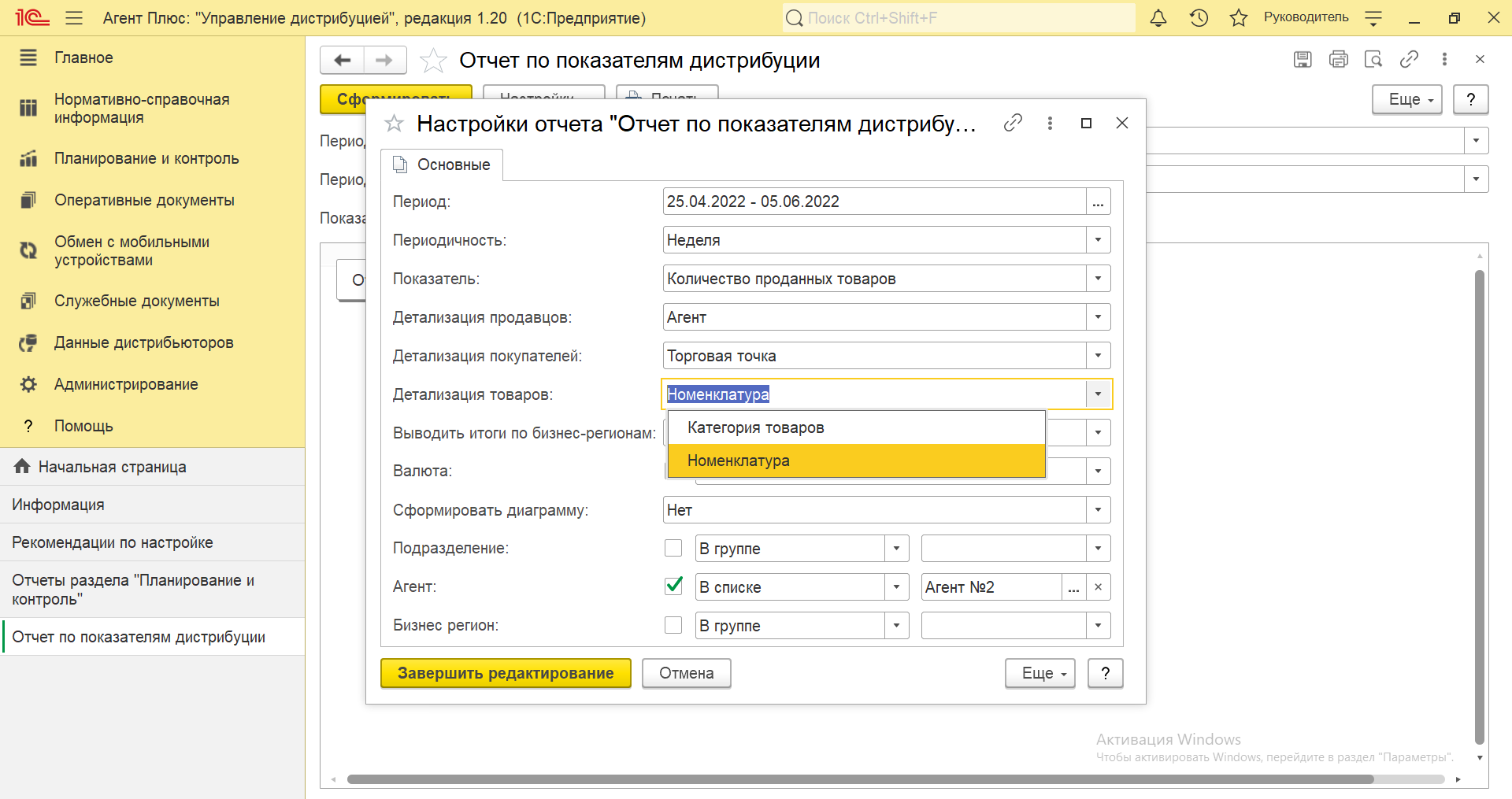
Task: Open the main hamburger menu in title bar
Action: 74,17
